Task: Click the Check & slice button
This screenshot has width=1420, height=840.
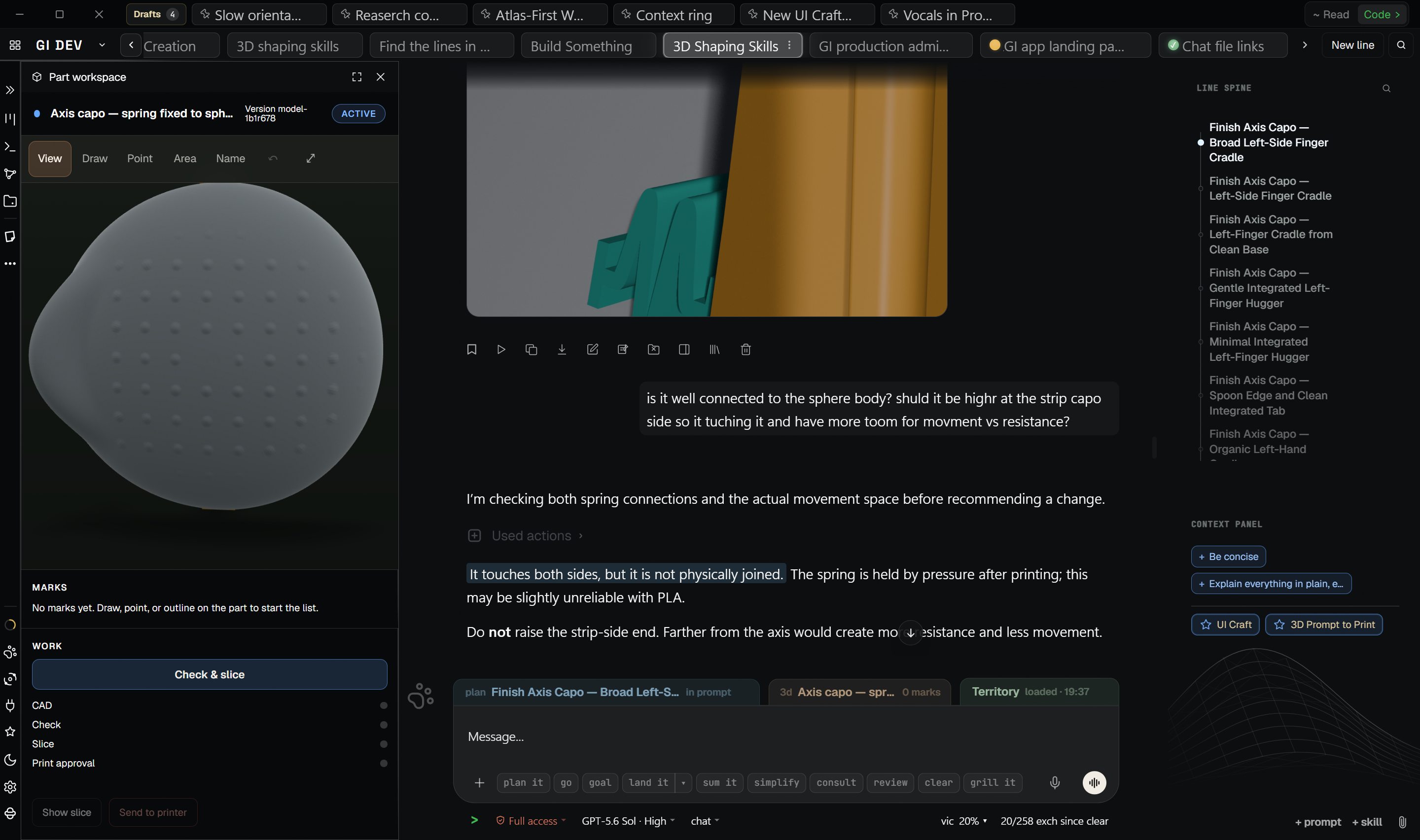Action: coord(210,674)
